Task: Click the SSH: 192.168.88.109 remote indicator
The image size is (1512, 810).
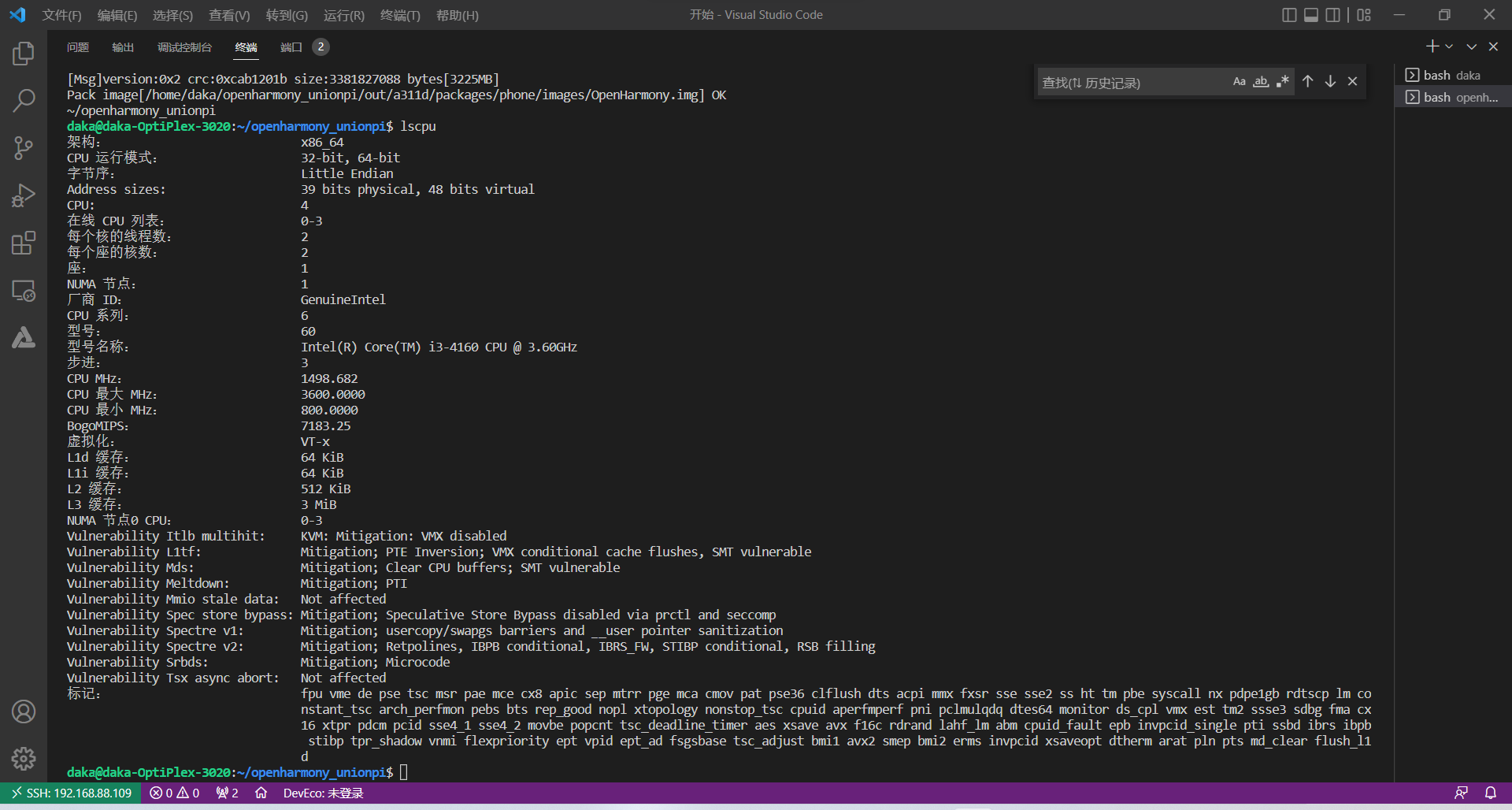Action: click(71, 793)
